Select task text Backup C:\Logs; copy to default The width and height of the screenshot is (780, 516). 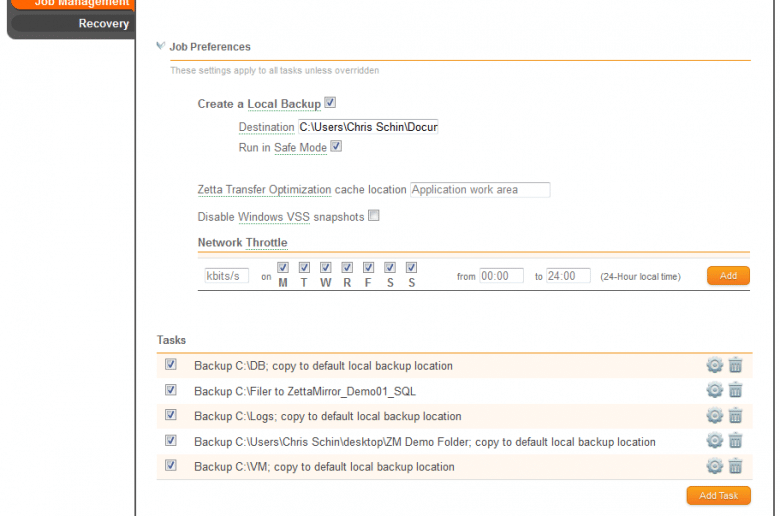(x=328, y=416)
